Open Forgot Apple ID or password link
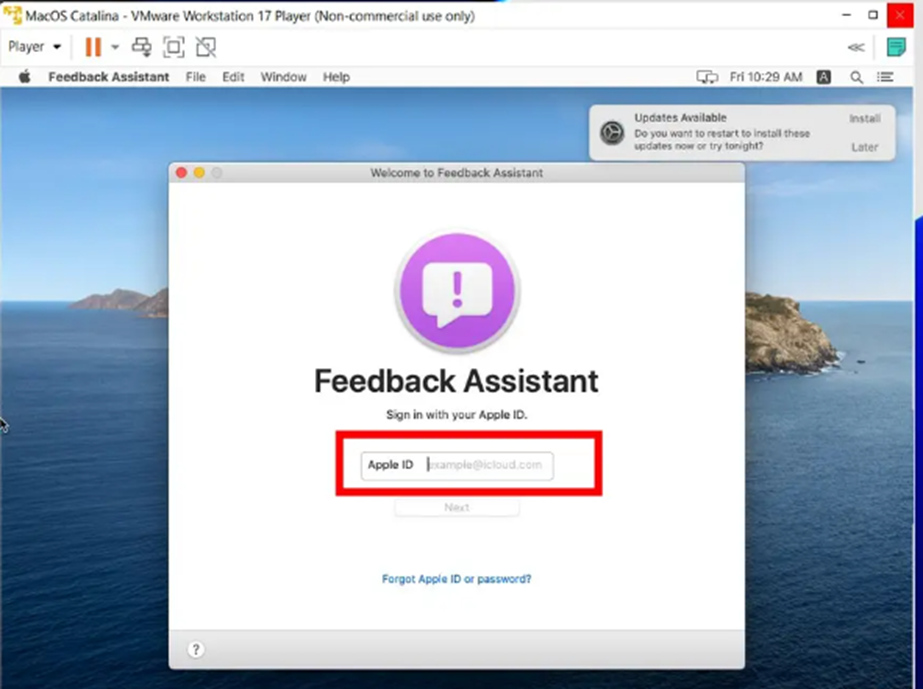Image resolution: width=923 pixels, height=689 pixels. click(457, 579)
